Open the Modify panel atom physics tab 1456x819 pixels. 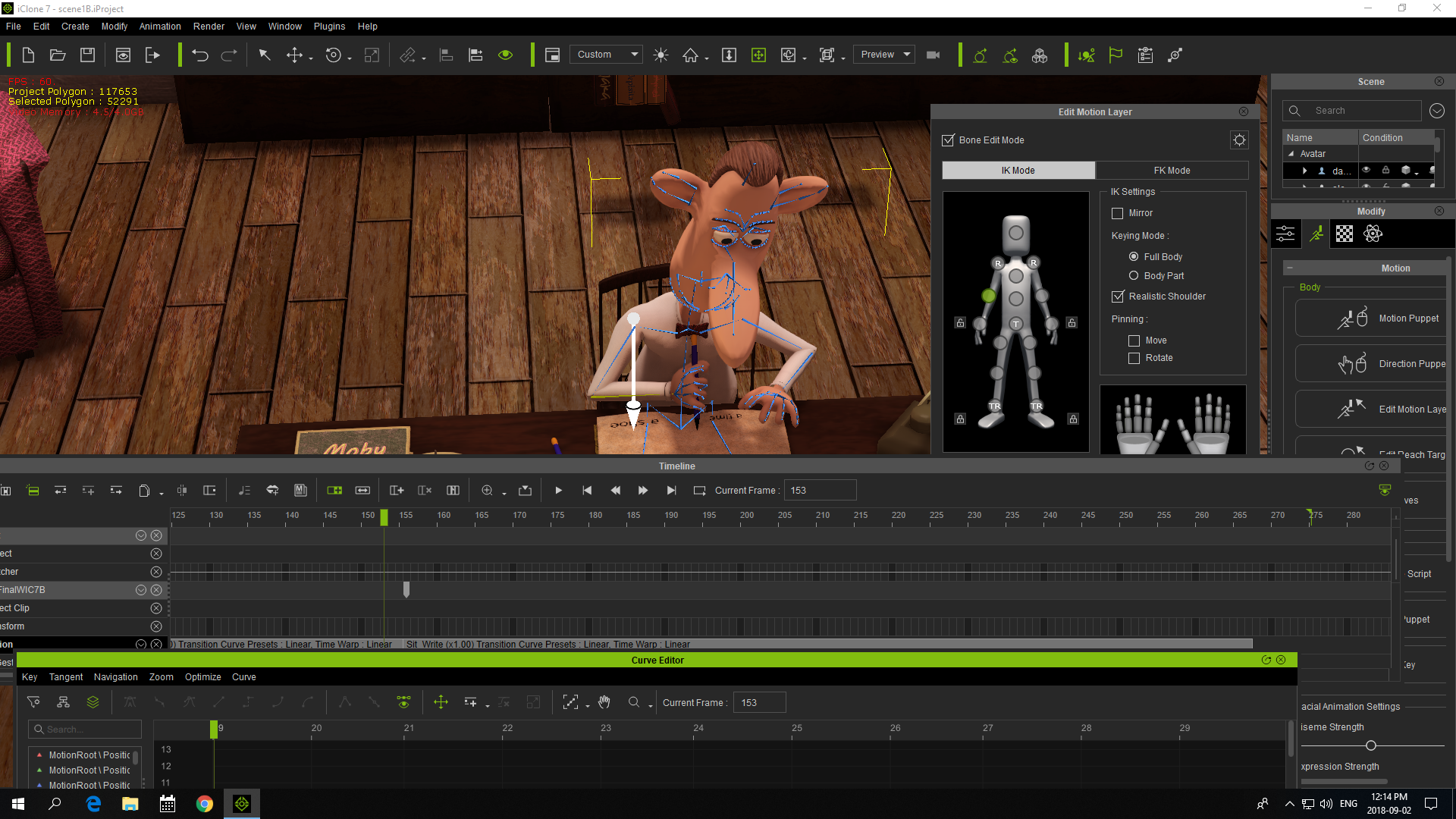[1373, 234]
